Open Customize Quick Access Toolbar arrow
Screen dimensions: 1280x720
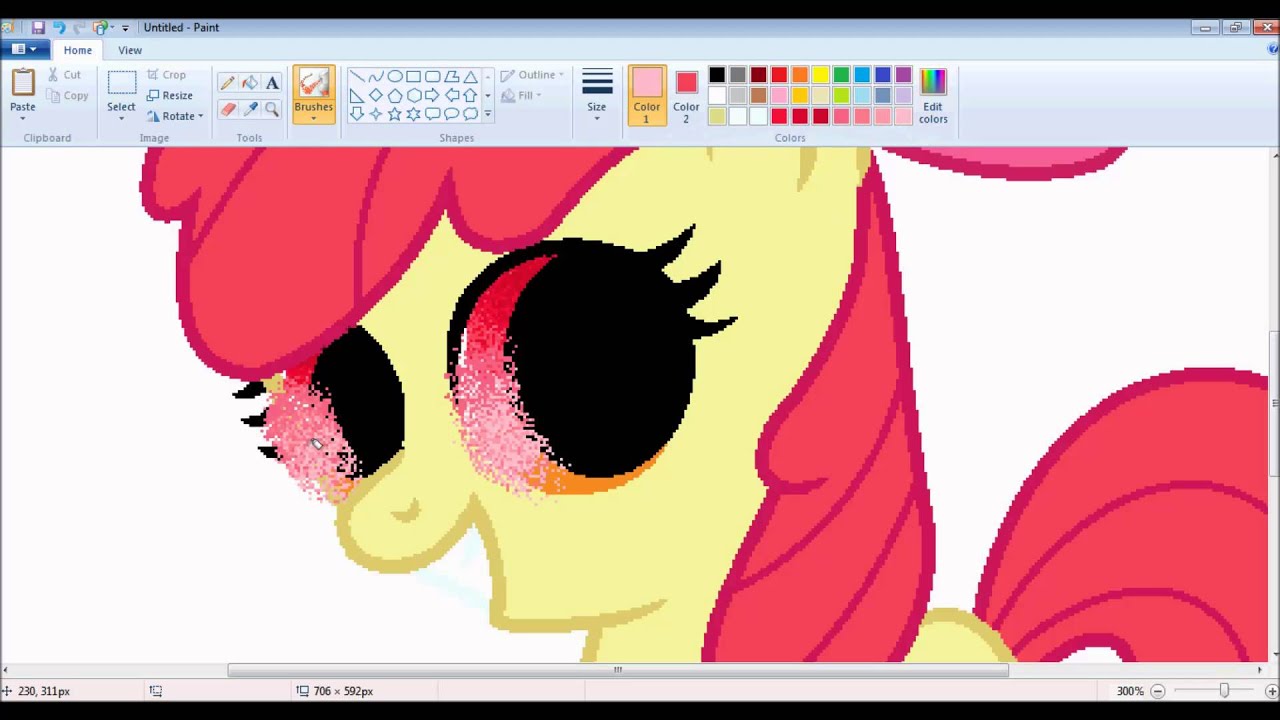click(x=125, y=28)
